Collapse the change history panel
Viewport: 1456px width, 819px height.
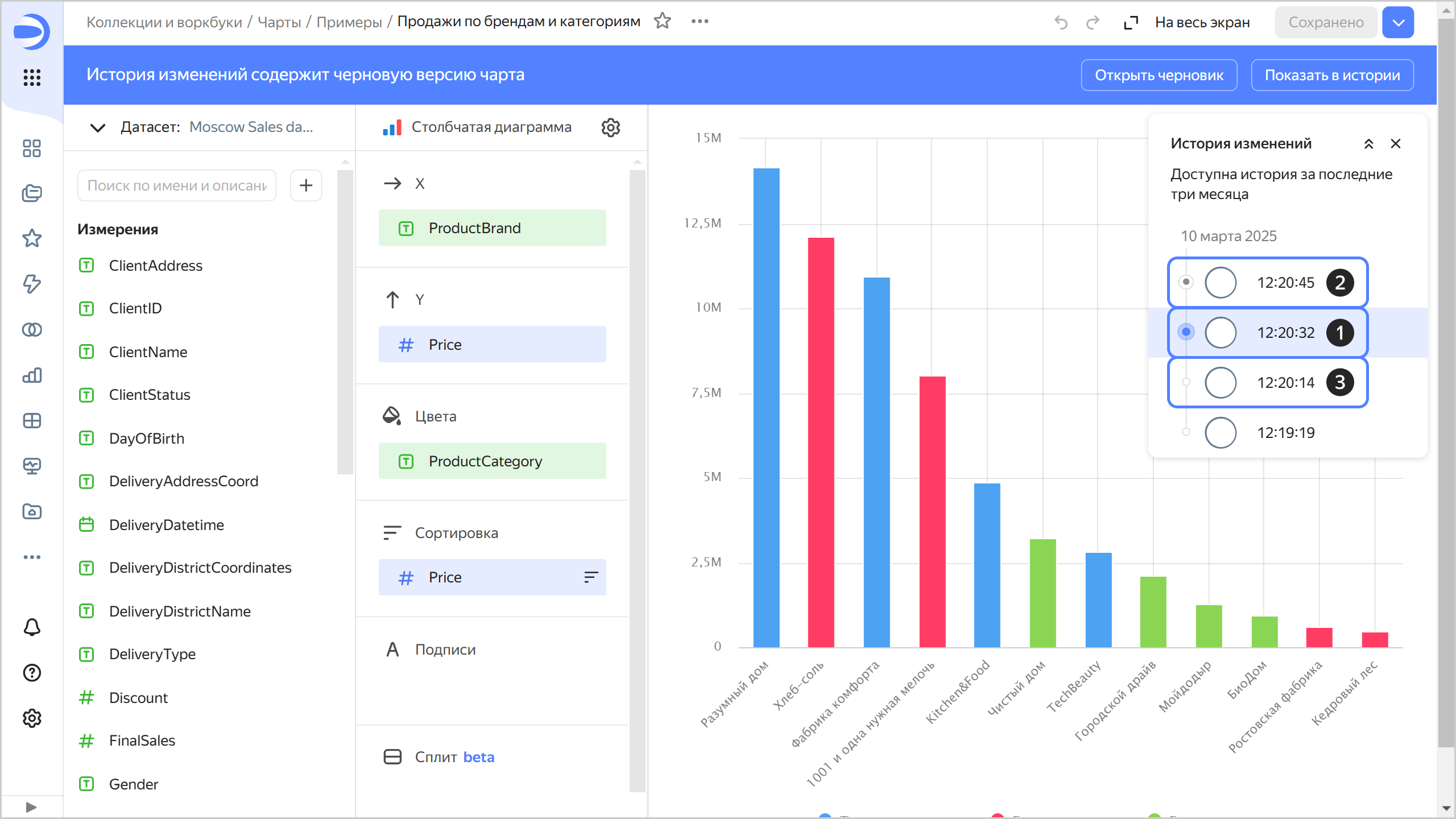click(1368, 144)
